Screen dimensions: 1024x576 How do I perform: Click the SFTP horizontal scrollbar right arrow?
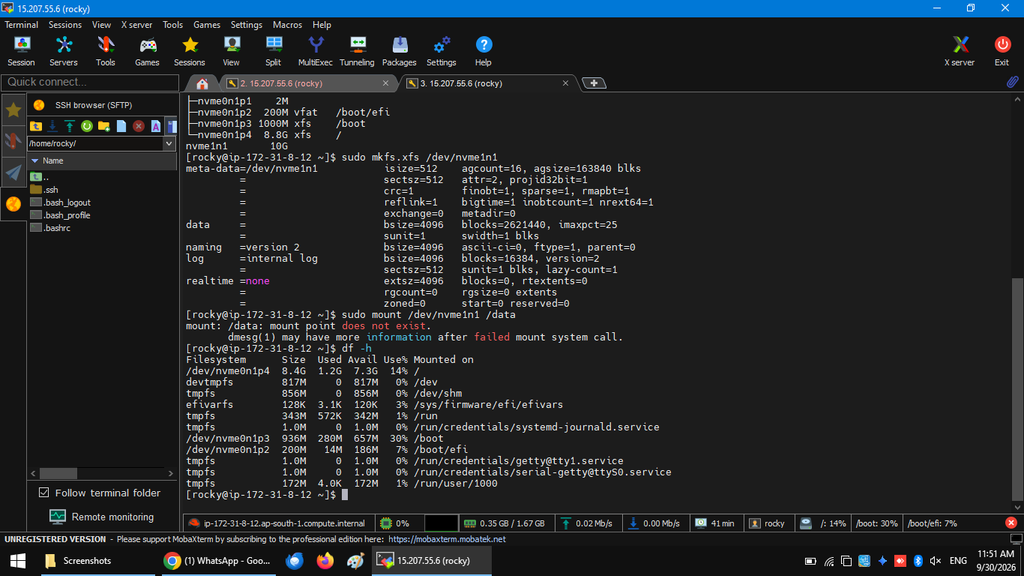(x=170, y=473)
